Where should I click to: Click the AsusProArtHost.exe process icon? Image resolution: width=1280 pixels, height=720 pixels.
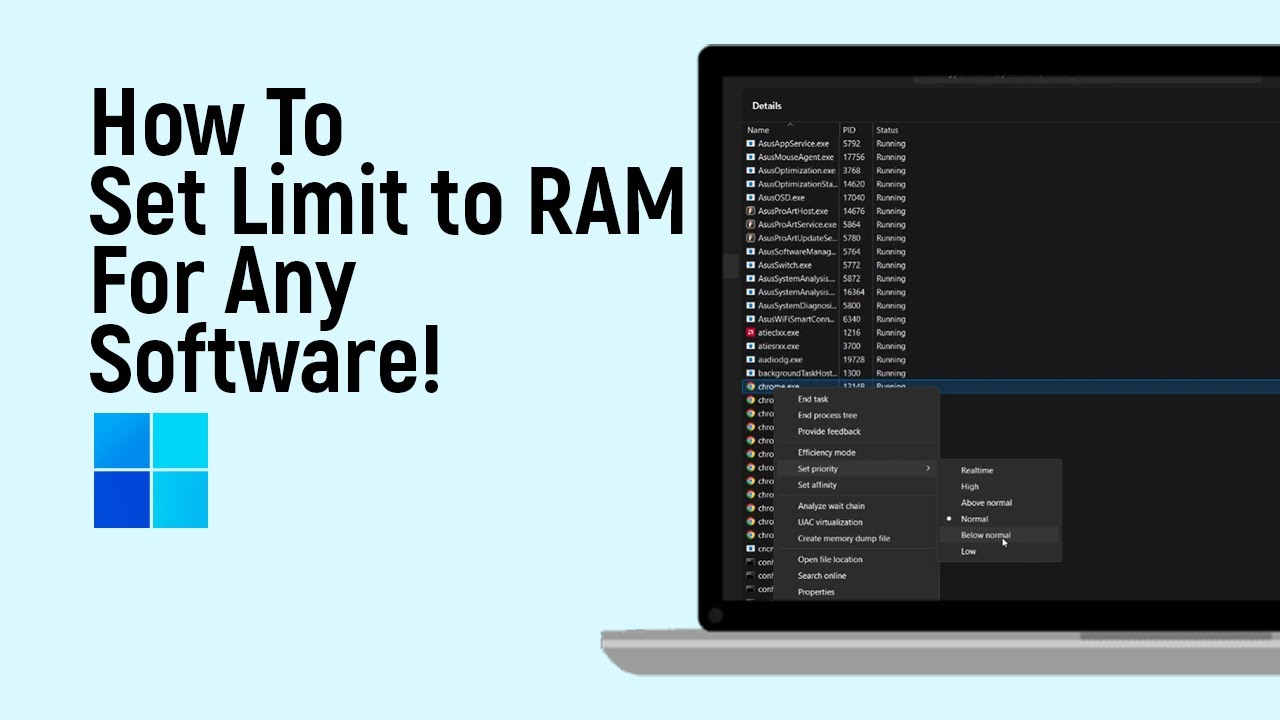[750, 211]
